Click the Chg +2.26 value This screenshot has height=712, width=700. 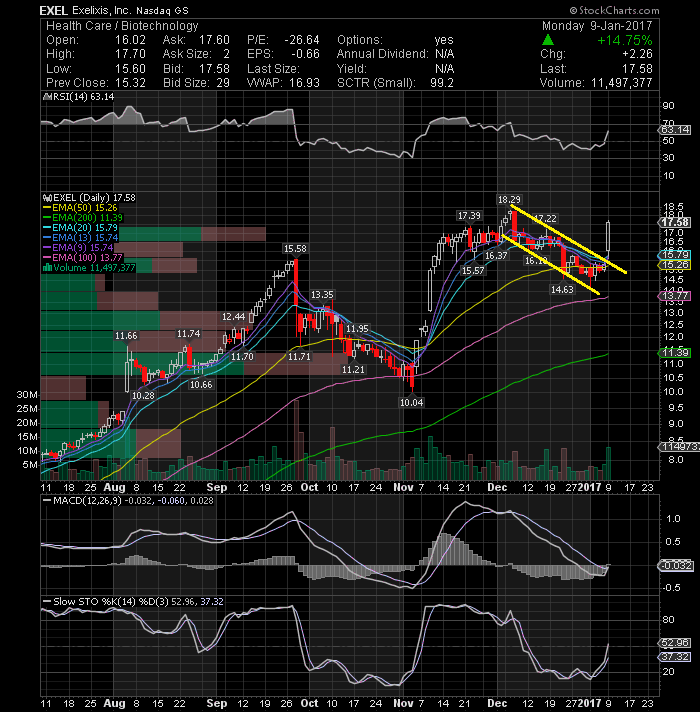point(637,54)
